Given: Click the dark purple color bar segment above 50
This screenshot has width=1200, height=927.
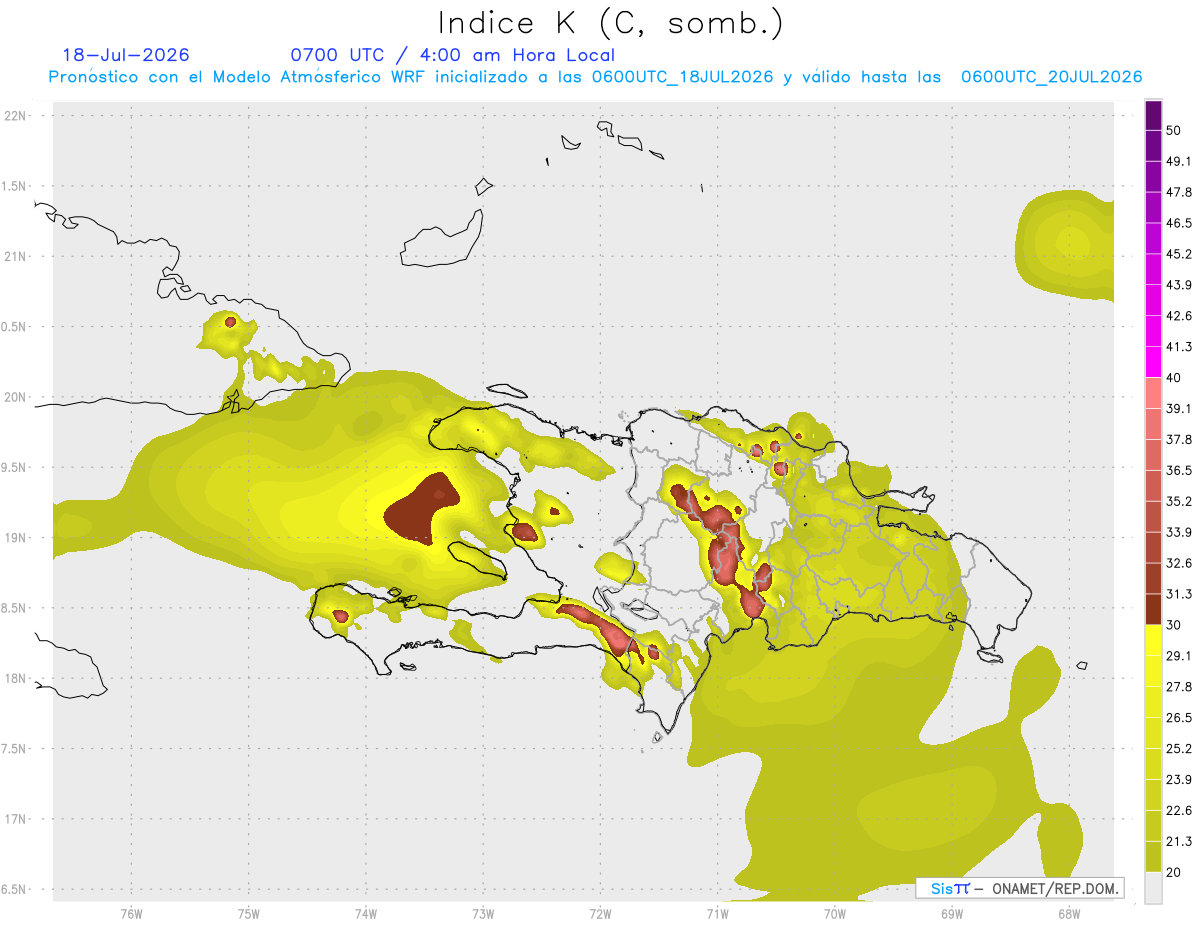Looking at the screenshot, I should (1154, 115).
